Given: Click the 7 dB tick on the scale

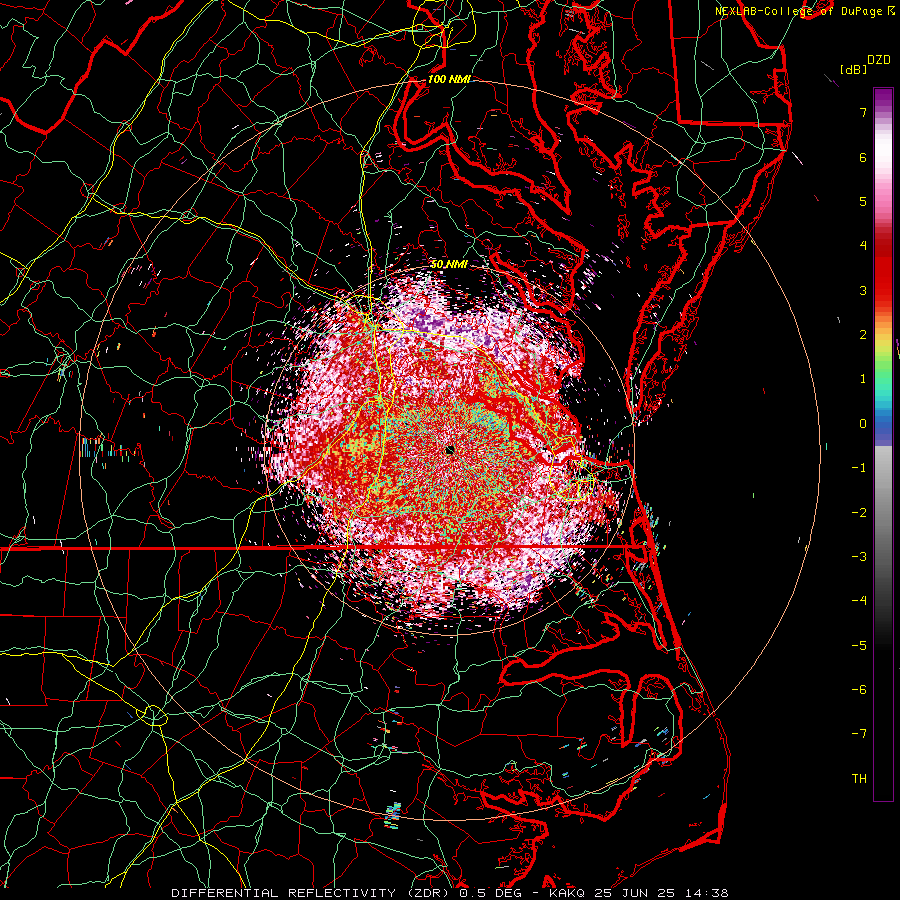Looking at the screenshot, I should pos(863,112).
